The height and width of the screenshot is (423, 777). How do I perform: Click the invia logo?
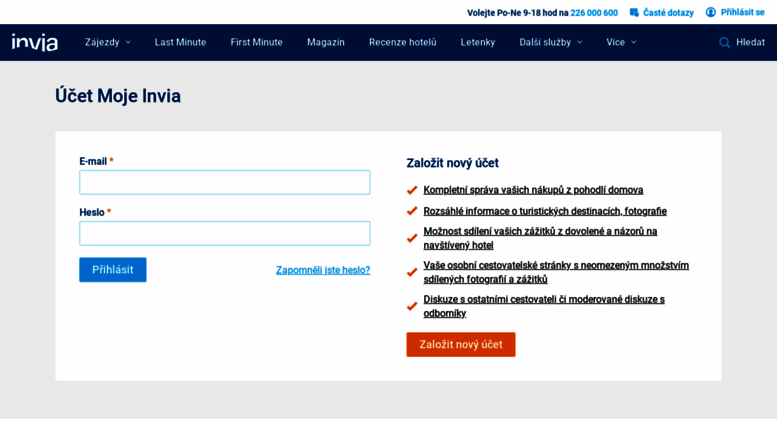pos(35,43)
